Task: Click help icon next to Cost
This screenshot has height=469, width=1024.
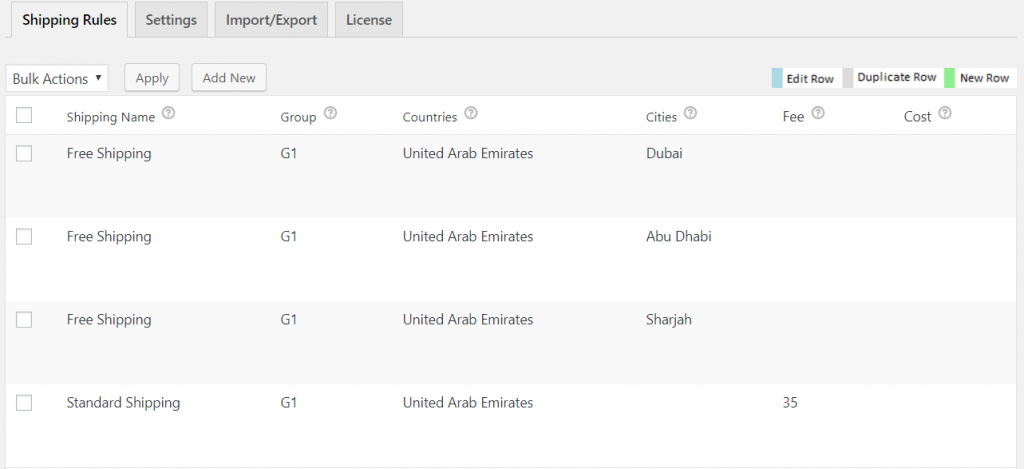Action: tap(945, 115)
